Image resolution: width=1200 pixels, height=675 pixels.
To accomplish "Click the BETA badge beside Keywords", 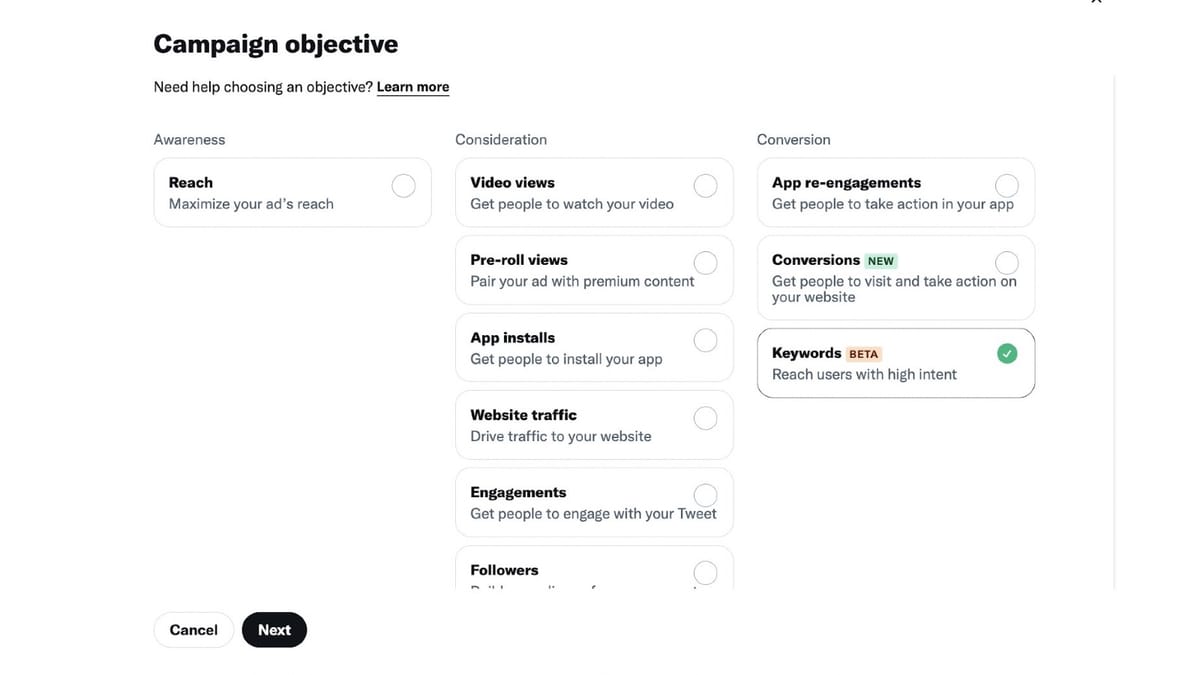I will 863,354.
